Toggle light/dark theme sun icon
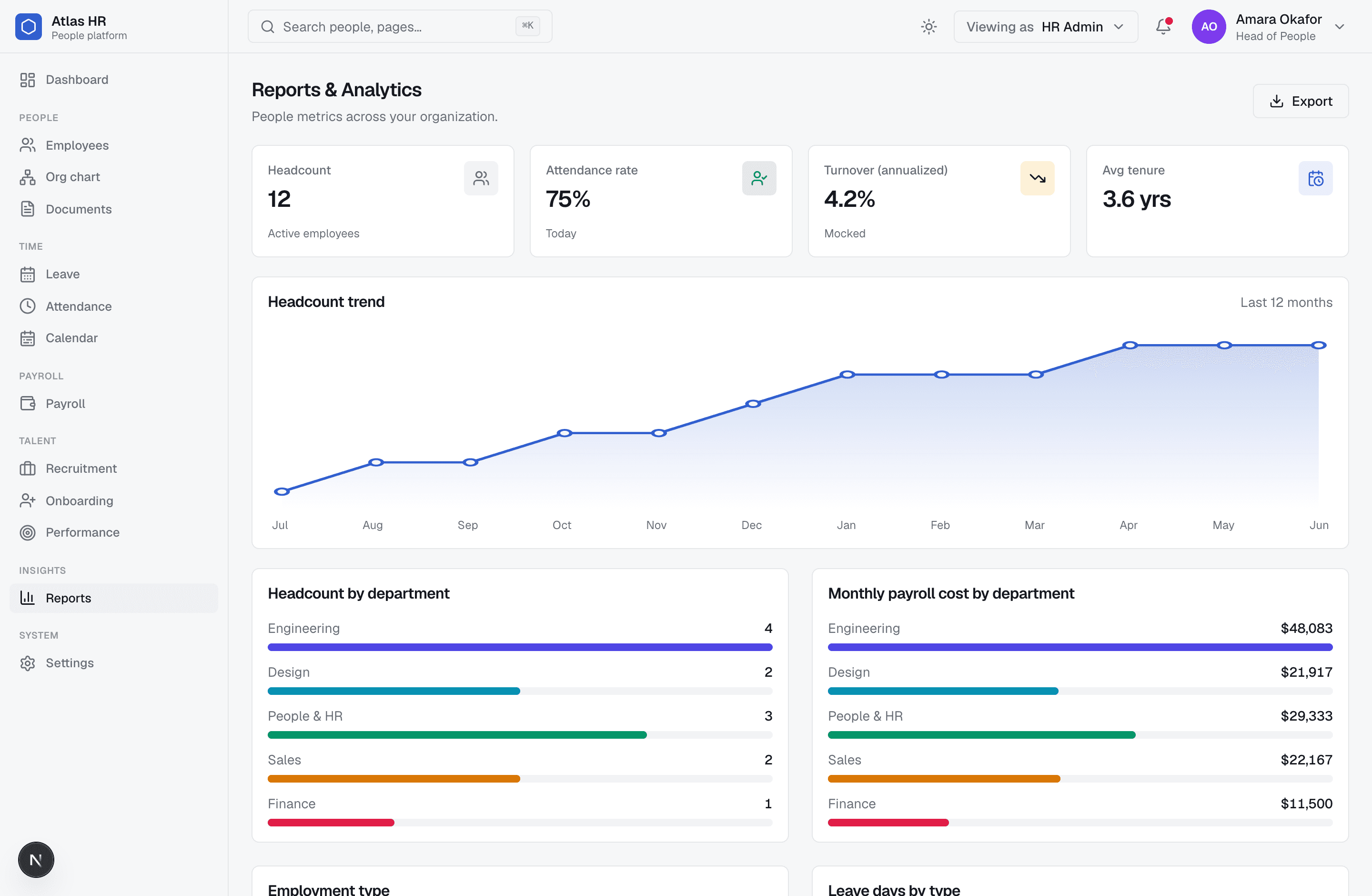 tap(928, 27)
